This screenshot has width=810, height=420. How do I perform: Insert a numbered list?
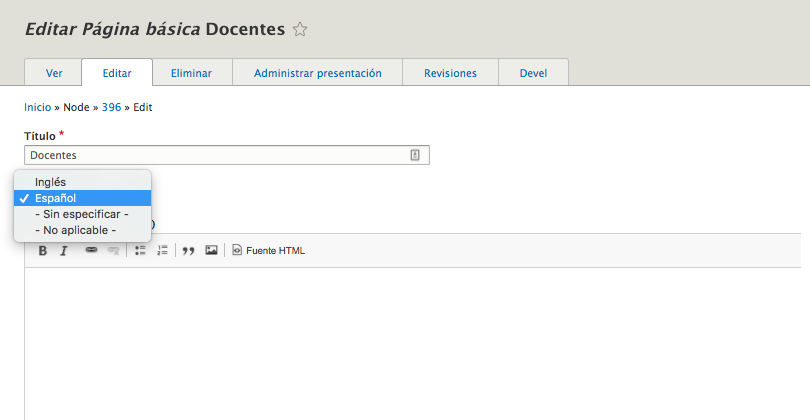click(x=162, y=251)
